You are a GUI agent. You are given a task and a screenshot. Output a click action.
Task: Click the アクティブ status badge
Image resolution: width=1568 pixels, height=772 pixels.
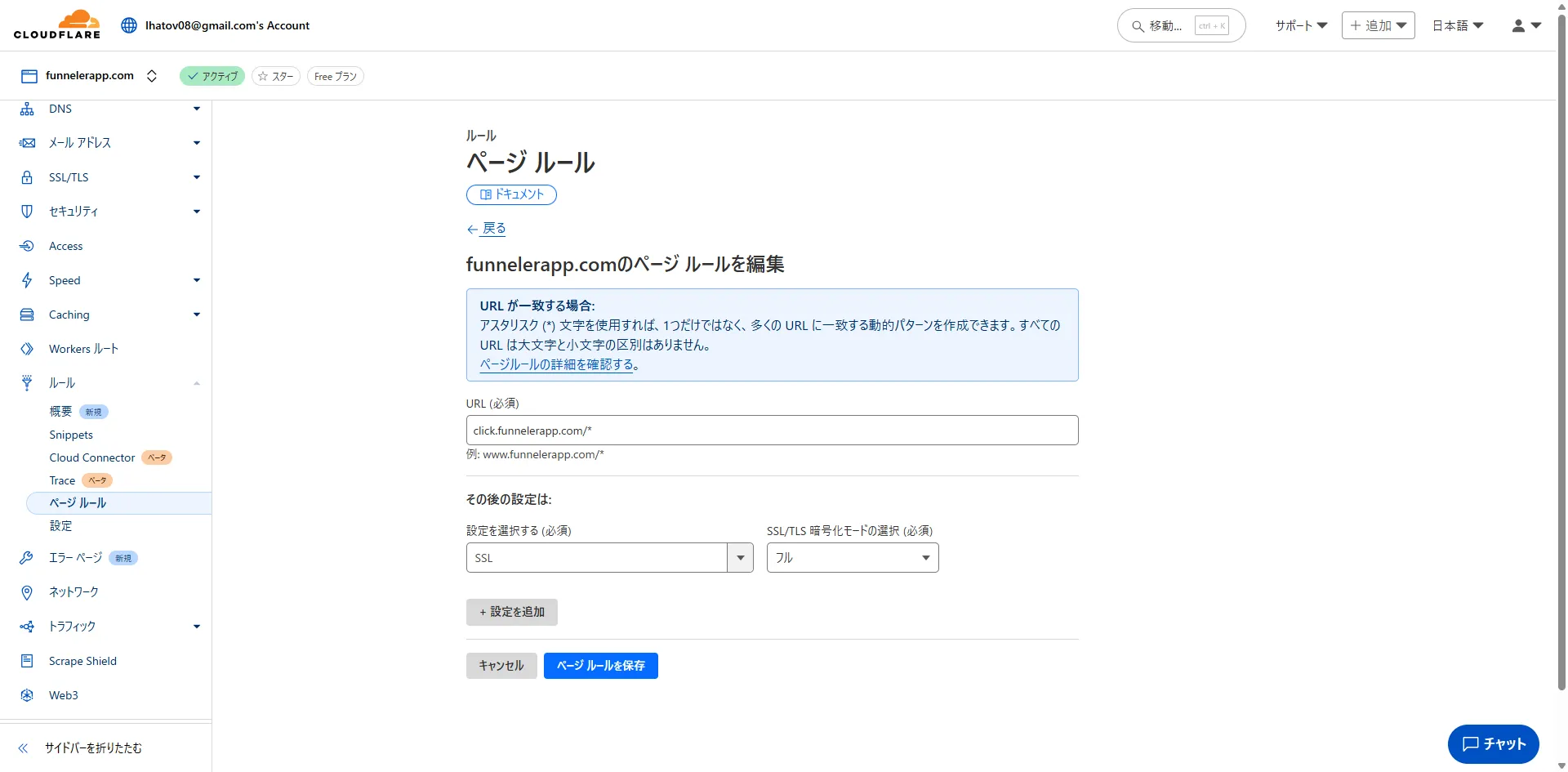[212, 76]
